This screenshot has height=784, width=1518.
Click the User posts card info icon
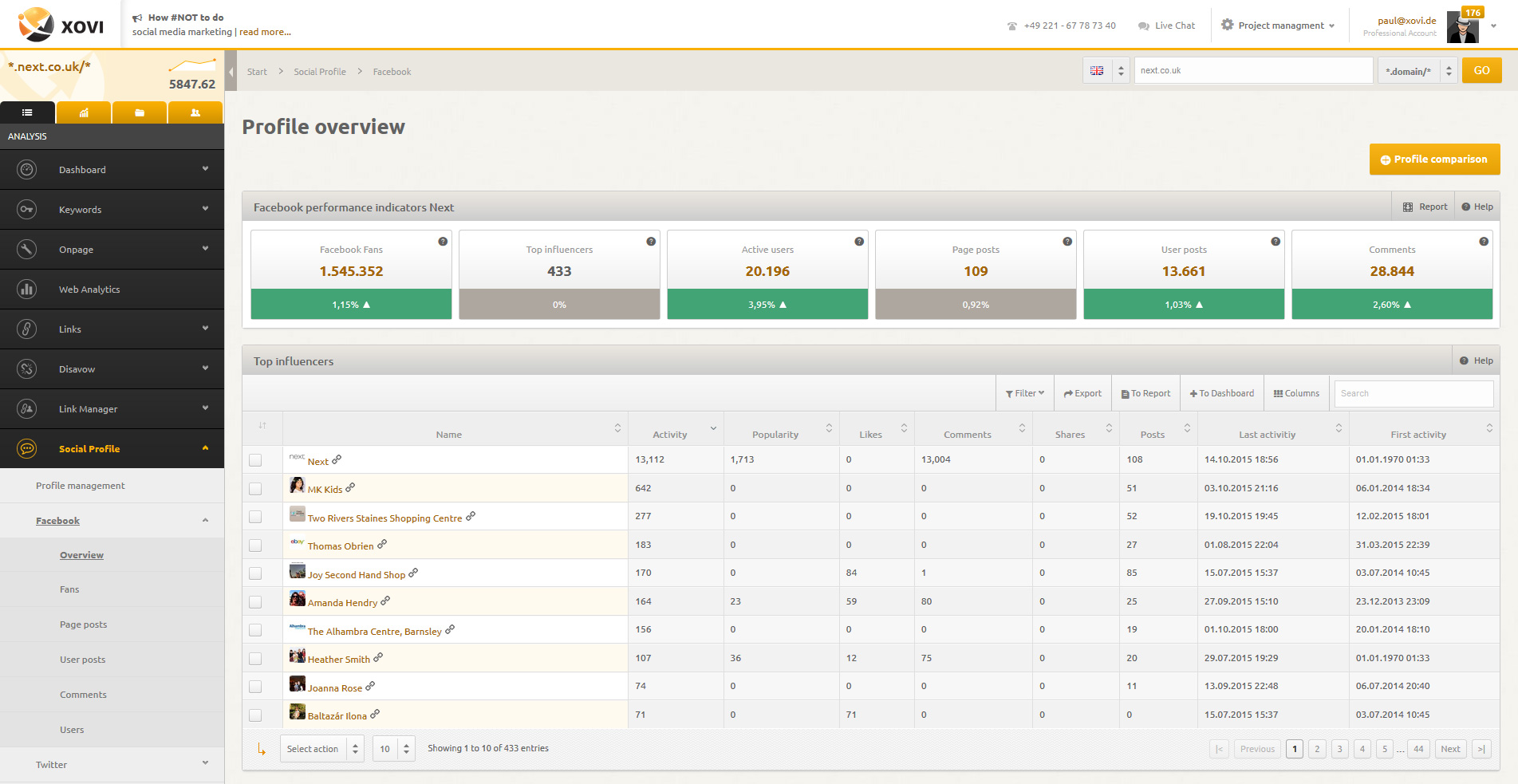click(x=1276, y=242)
